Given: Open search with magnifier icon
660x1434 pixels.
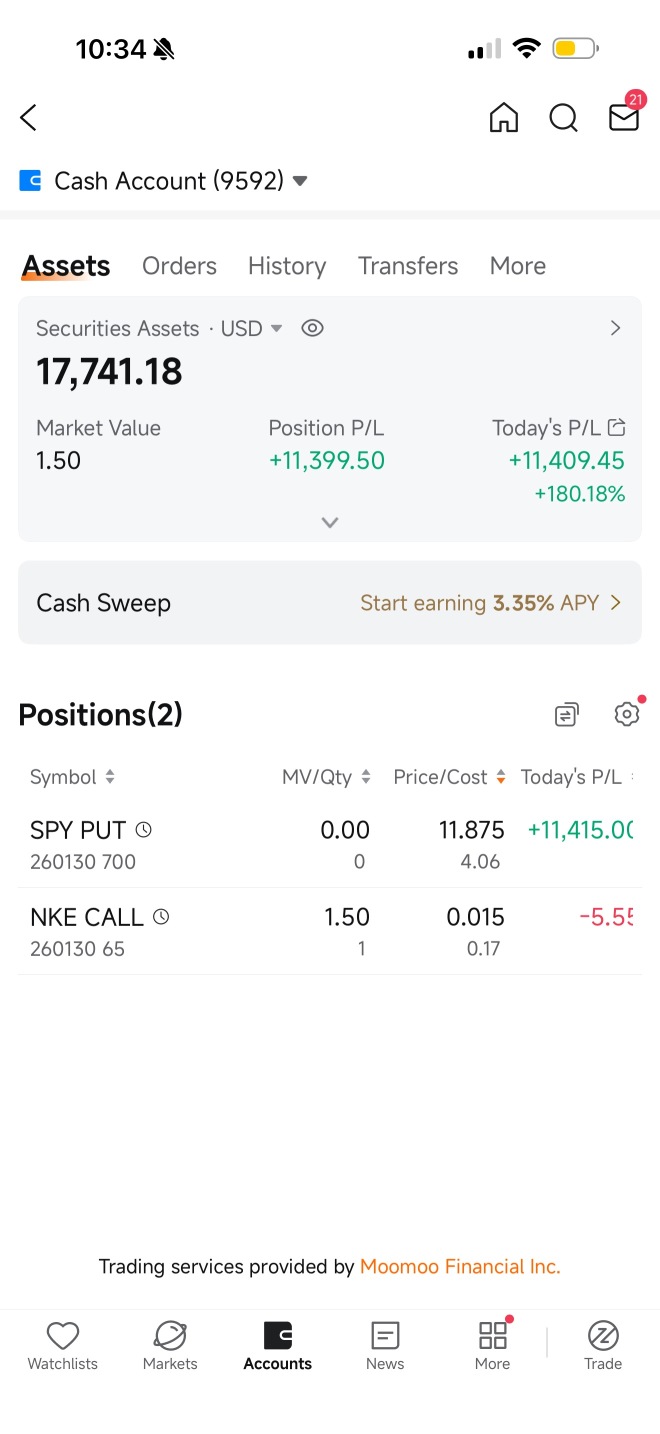Looking at the screenshot, I should point(564,118).
